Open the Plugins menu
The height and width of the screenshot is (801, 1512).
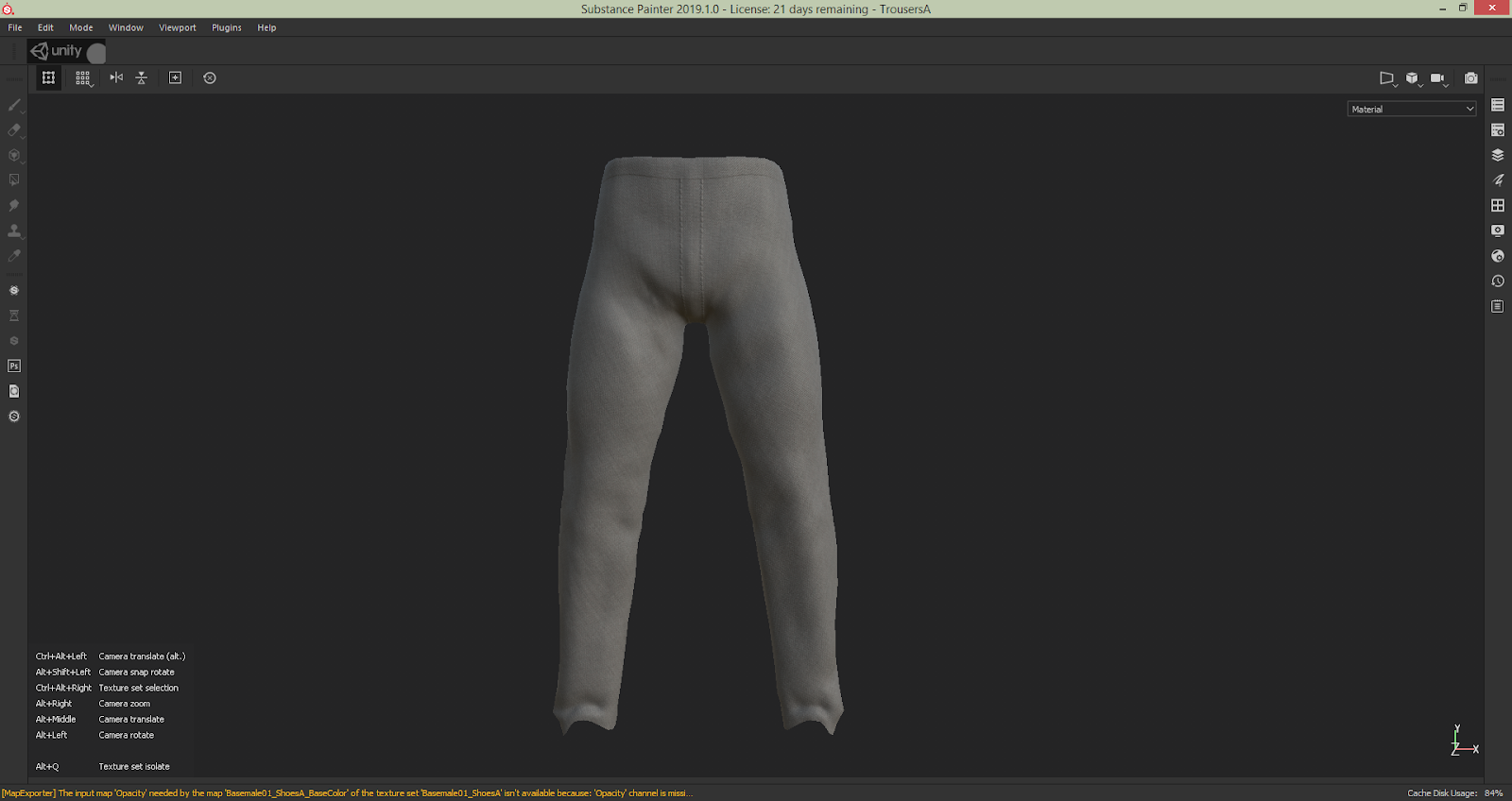point(227,27)
